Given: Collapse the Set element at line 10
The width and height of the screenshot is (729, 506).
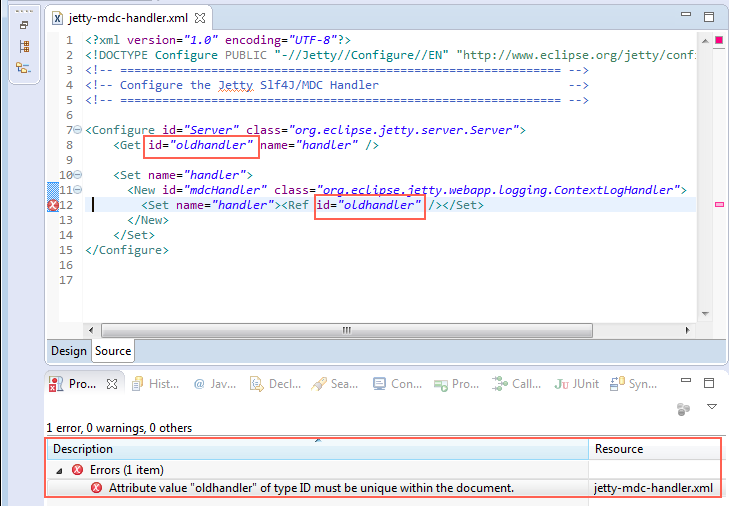Looking at the screenshot, I should (x=78, y=175).
